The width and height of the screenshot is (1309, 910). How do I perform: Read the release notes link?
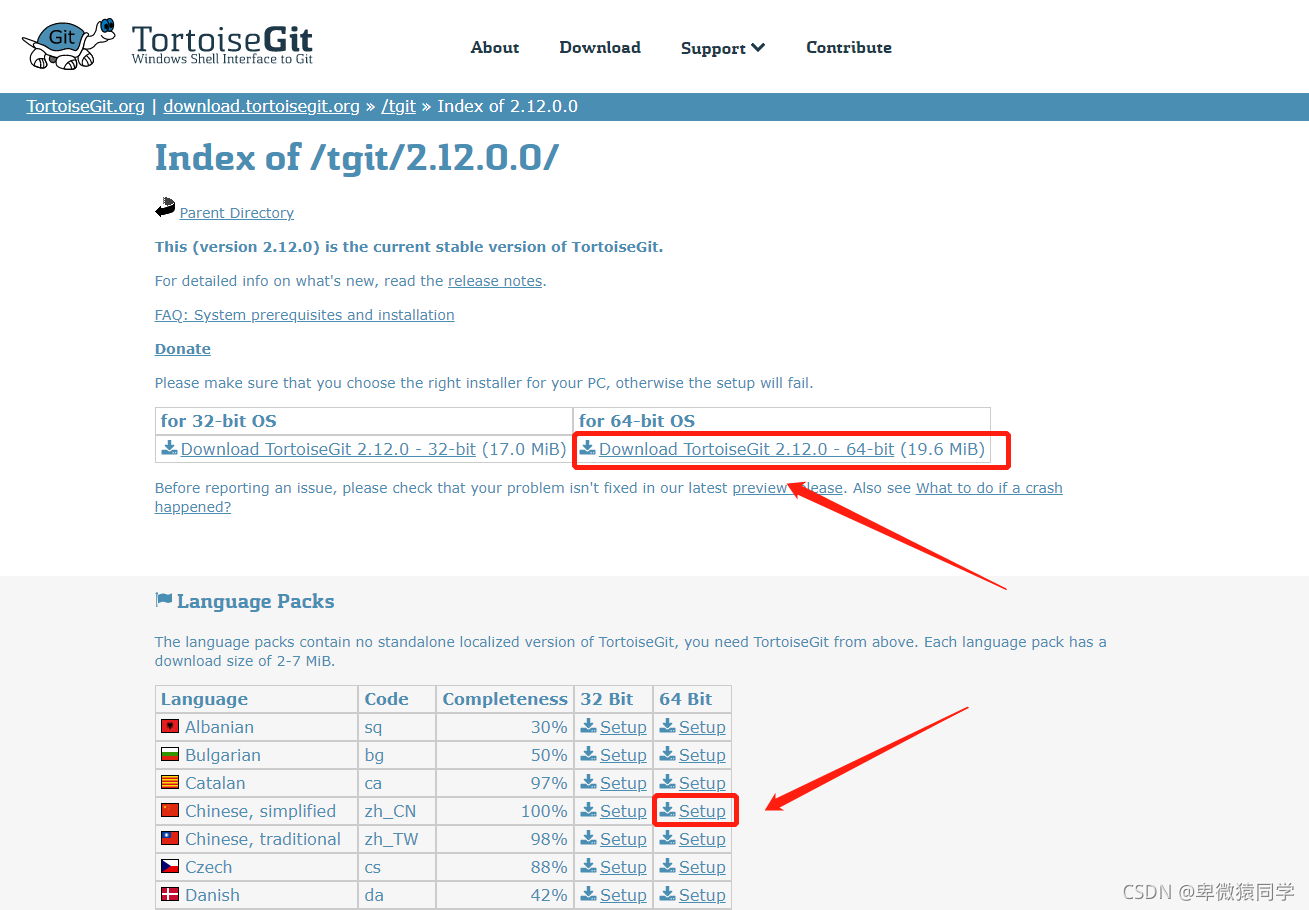click(x=495, y=281)
